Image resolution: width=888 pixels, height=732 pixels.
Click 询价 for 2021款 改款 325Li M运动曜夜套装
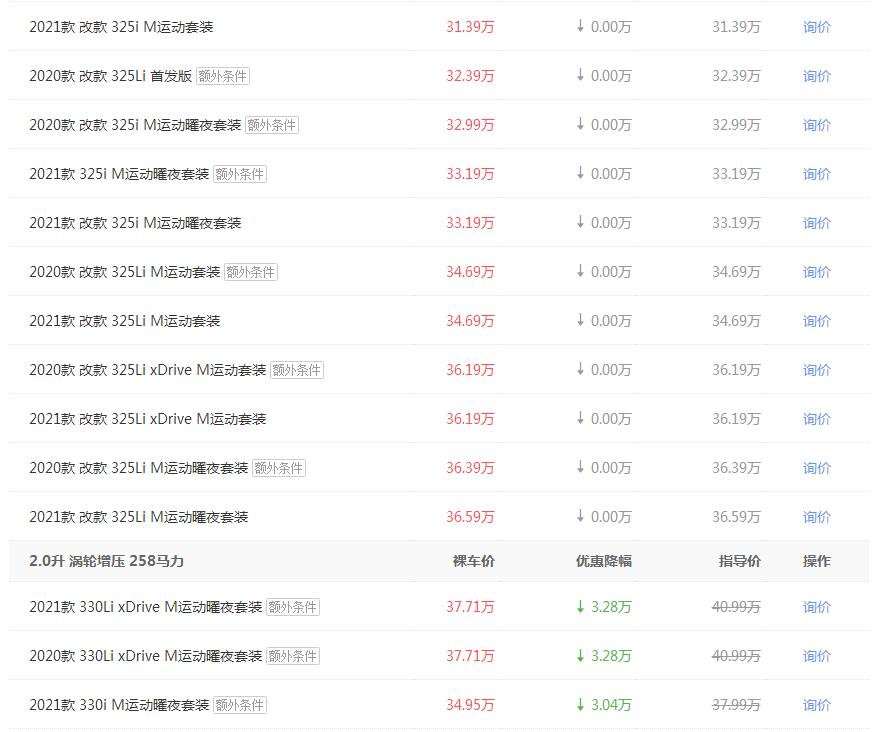tap(816, 517)
